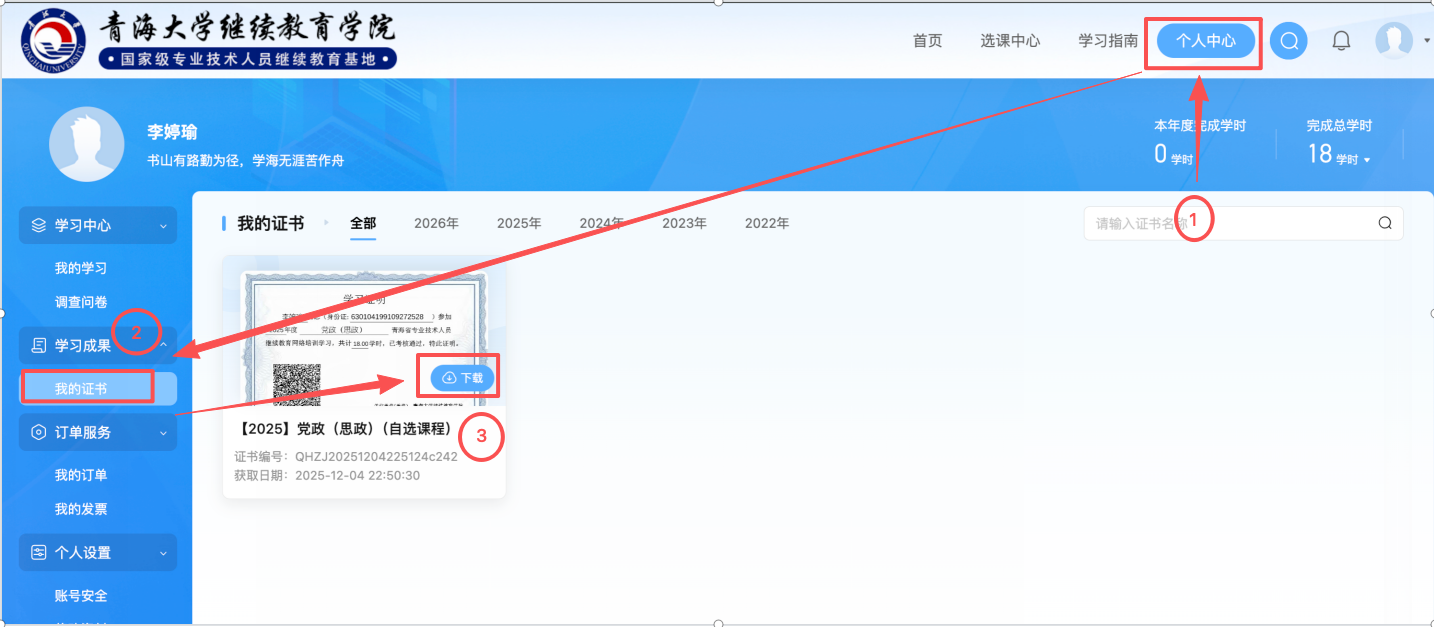
Task: Click the large profile avatar picture
Action: (87, 144)
